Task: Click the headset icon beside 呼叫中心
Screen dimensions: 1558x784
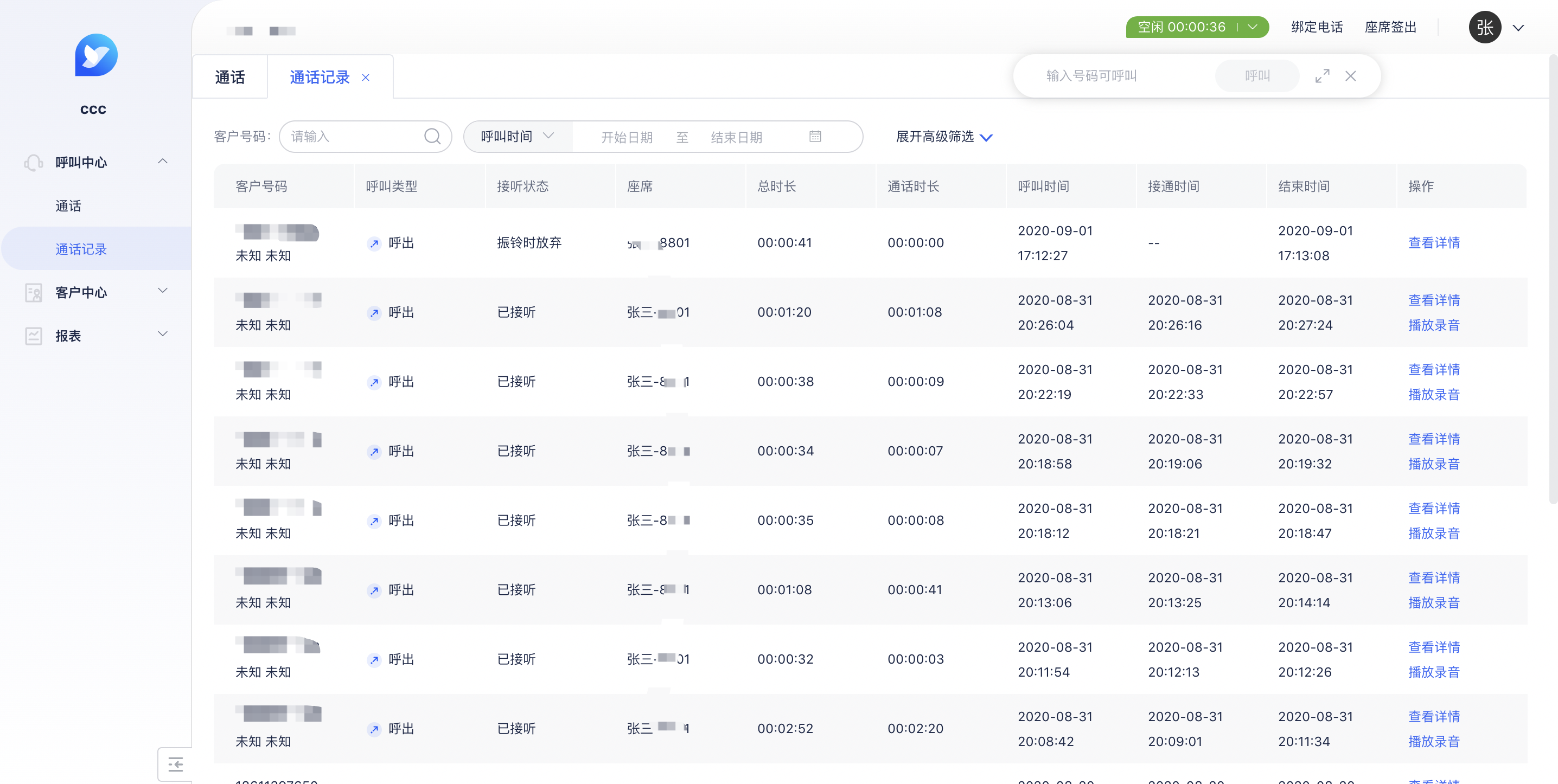Action: [x=34, y=163]
